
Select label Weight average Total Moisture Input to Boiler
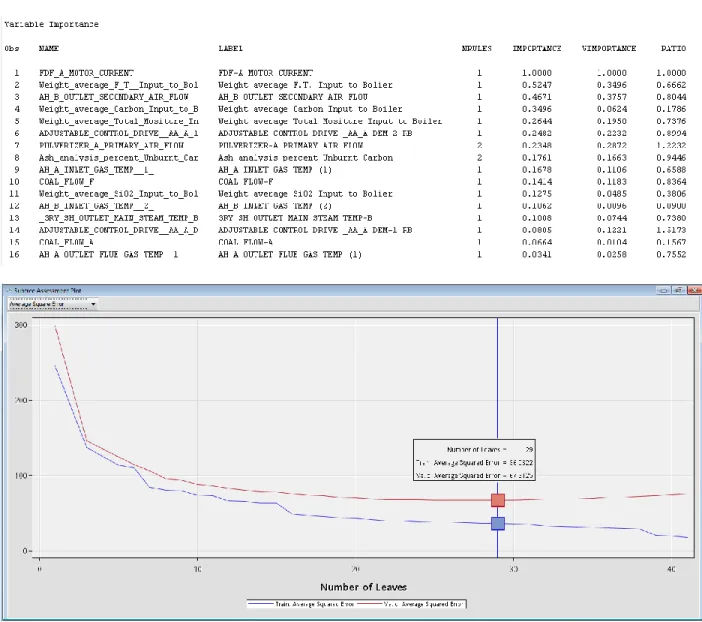click(330, 121)
